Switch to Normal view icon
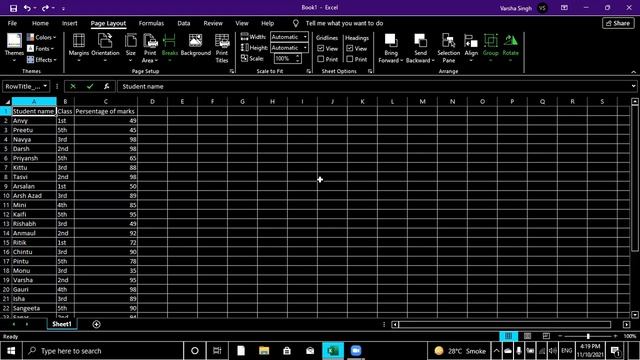640x360 pixels. tap(509, 336)
